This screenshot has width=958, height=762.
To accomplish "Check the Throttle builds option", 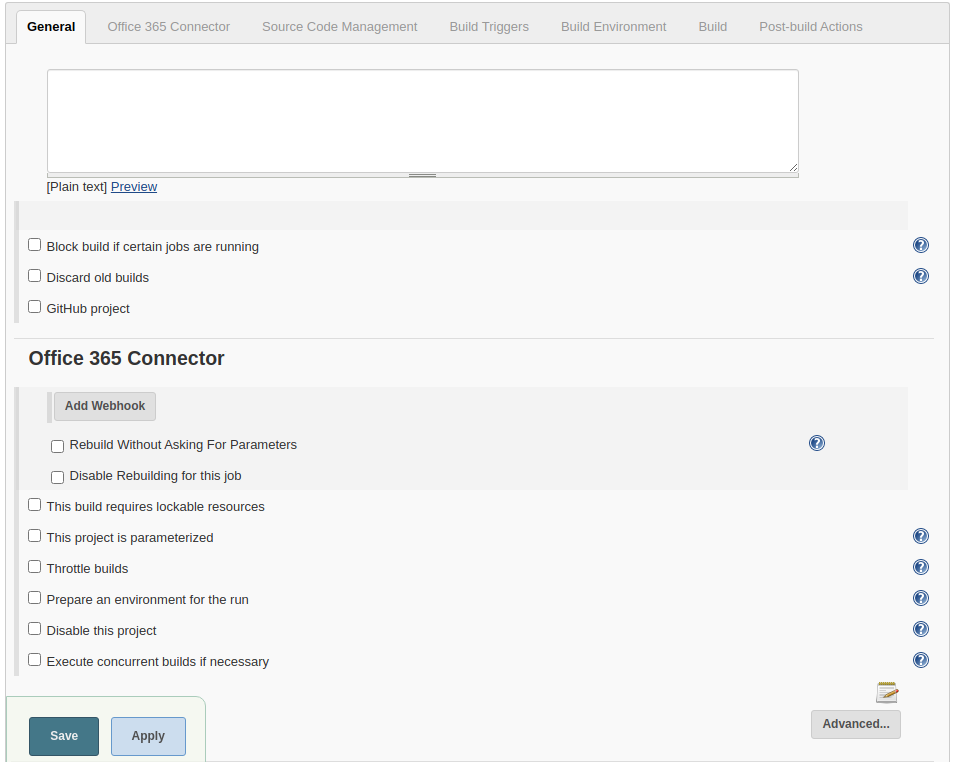I will [35, 567].
